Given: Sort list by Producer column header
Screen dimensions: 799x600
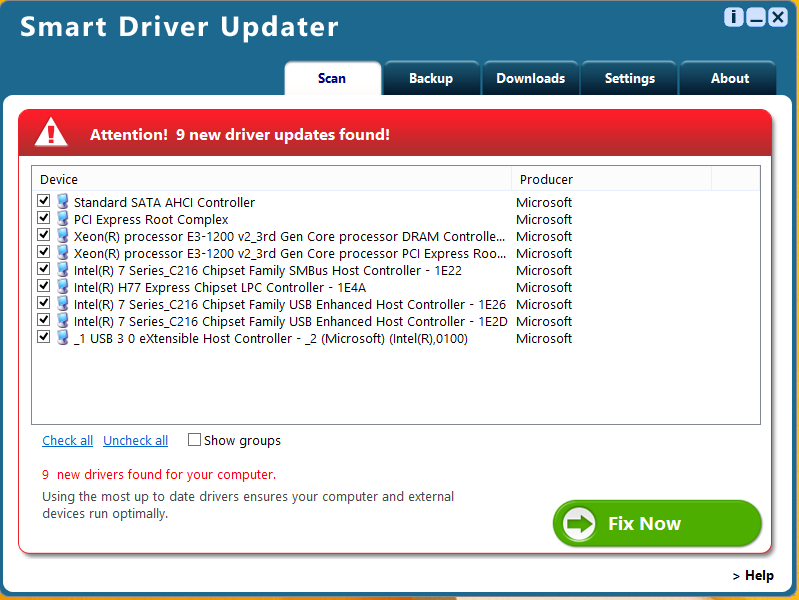Looking at the screenshot, I should (611, 179).
